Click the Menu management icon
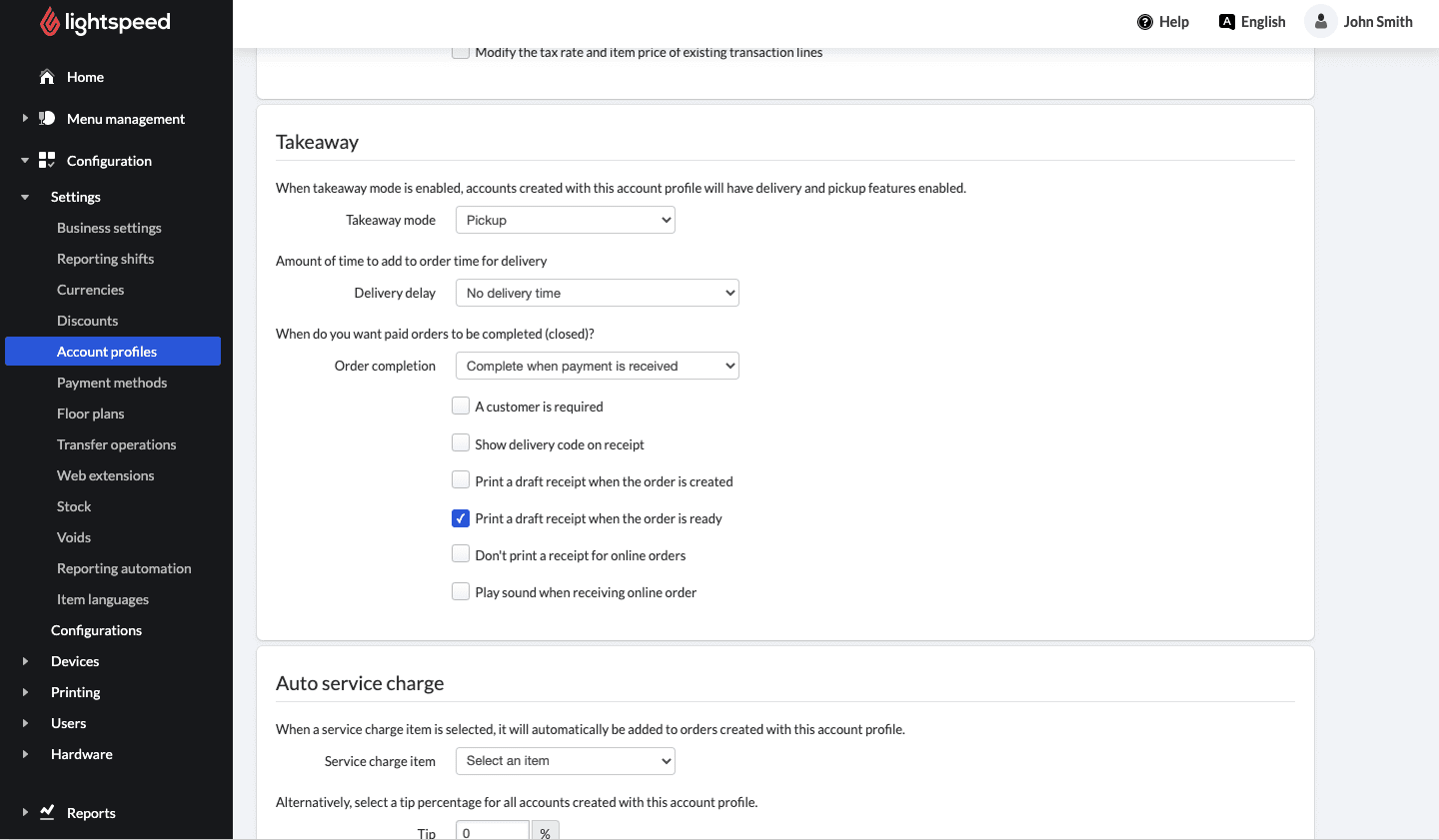Screen dimensions: 1439x840 [x=47, y=118]
